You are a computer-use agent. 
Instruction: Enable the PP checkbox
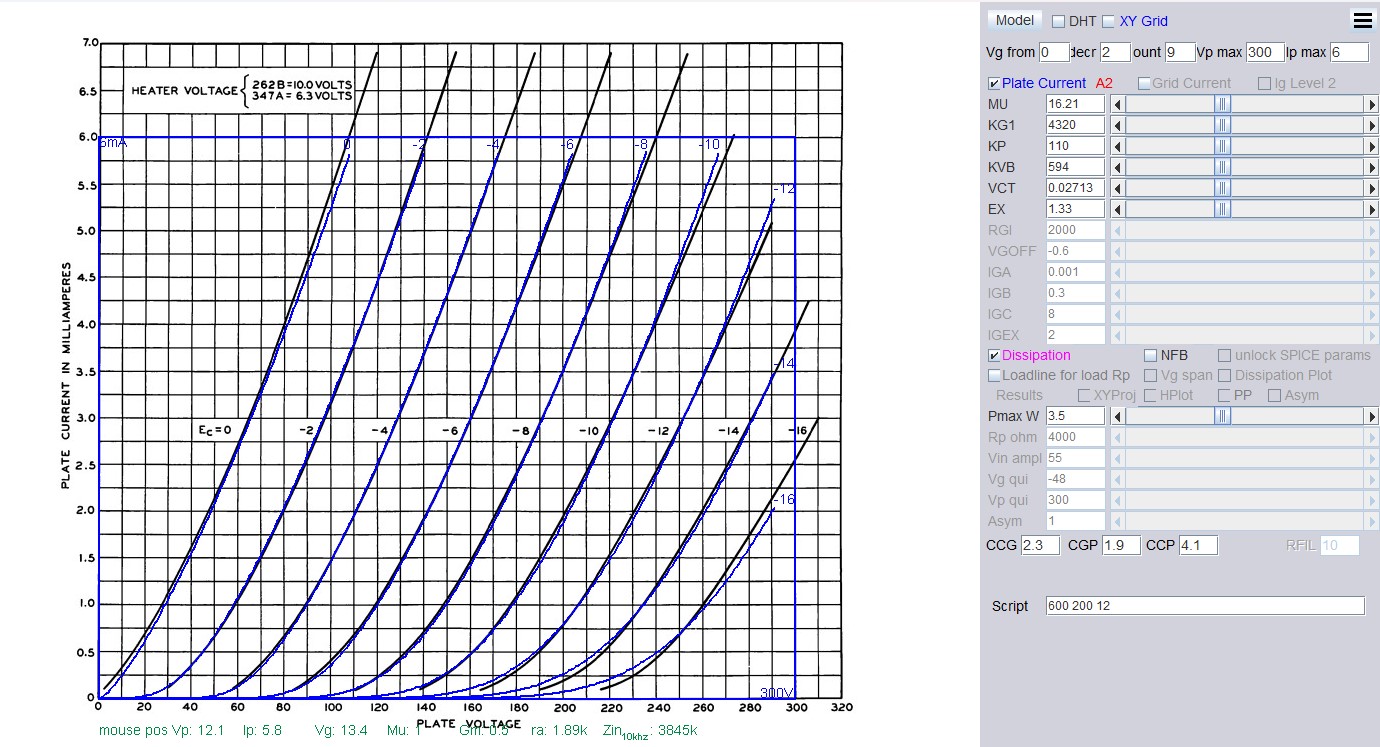tap(1224, 395)
